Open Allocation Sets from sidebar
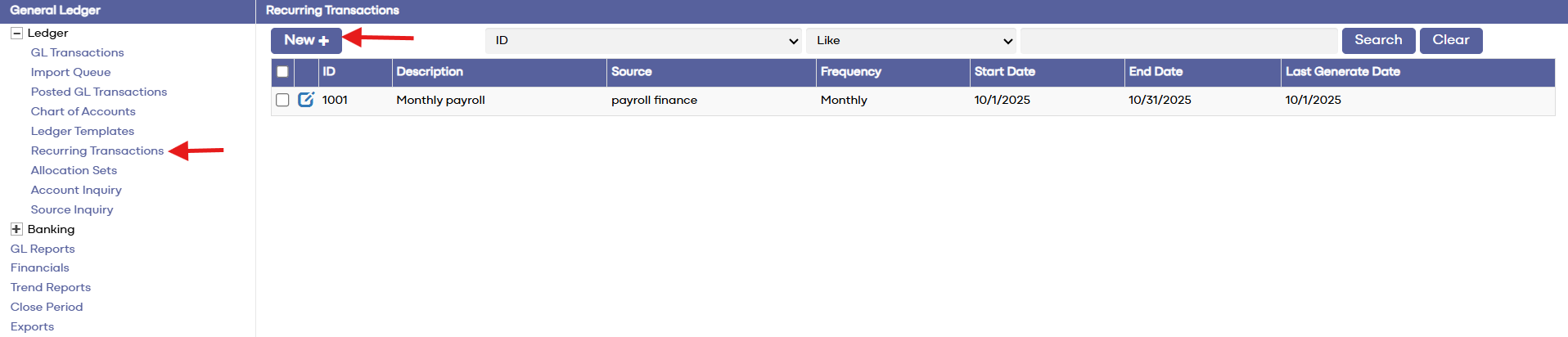 click(x=74, y=170)
